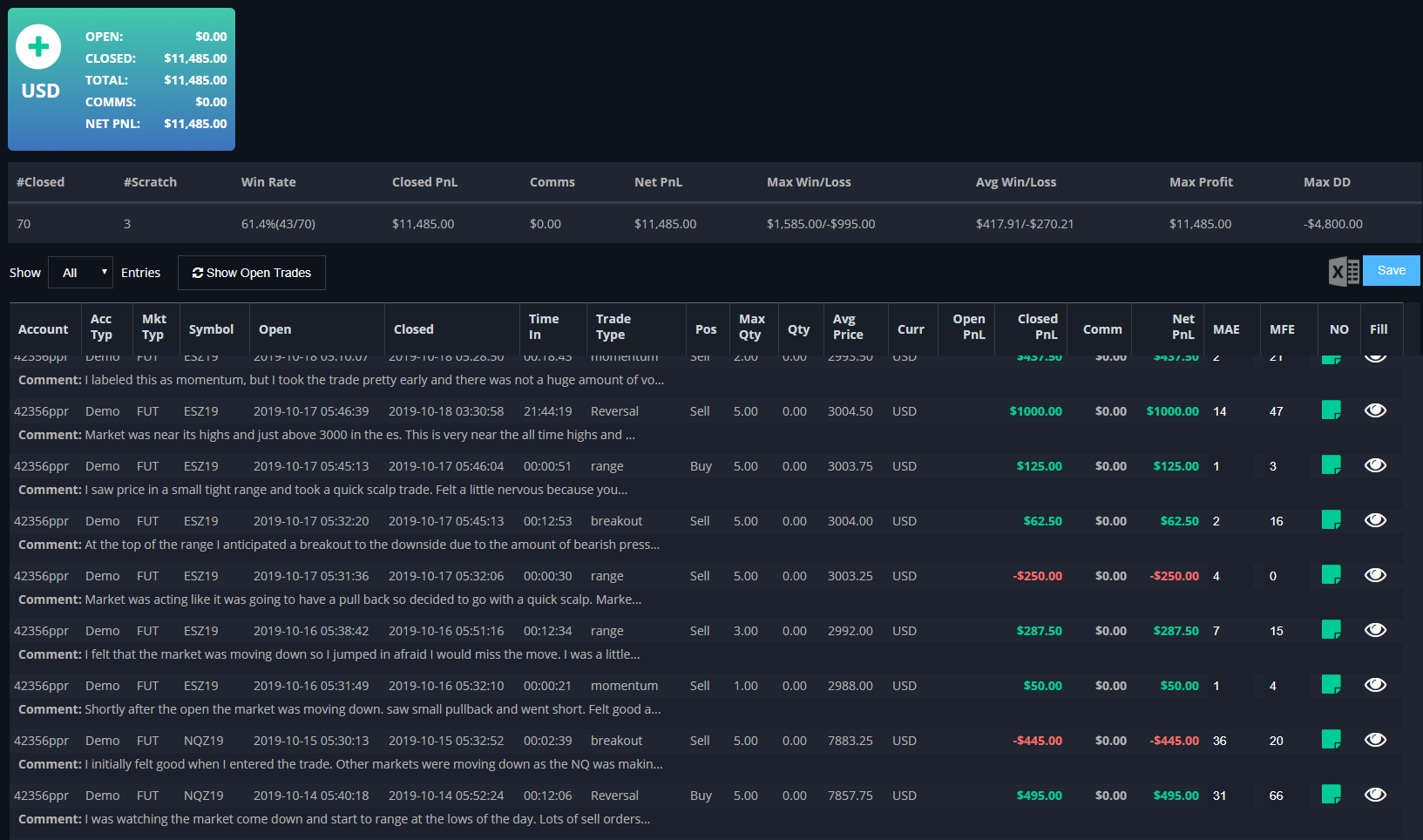Open the Show entries dropdown set to All
1423x840 pixels.
click(x=80, y=273)
